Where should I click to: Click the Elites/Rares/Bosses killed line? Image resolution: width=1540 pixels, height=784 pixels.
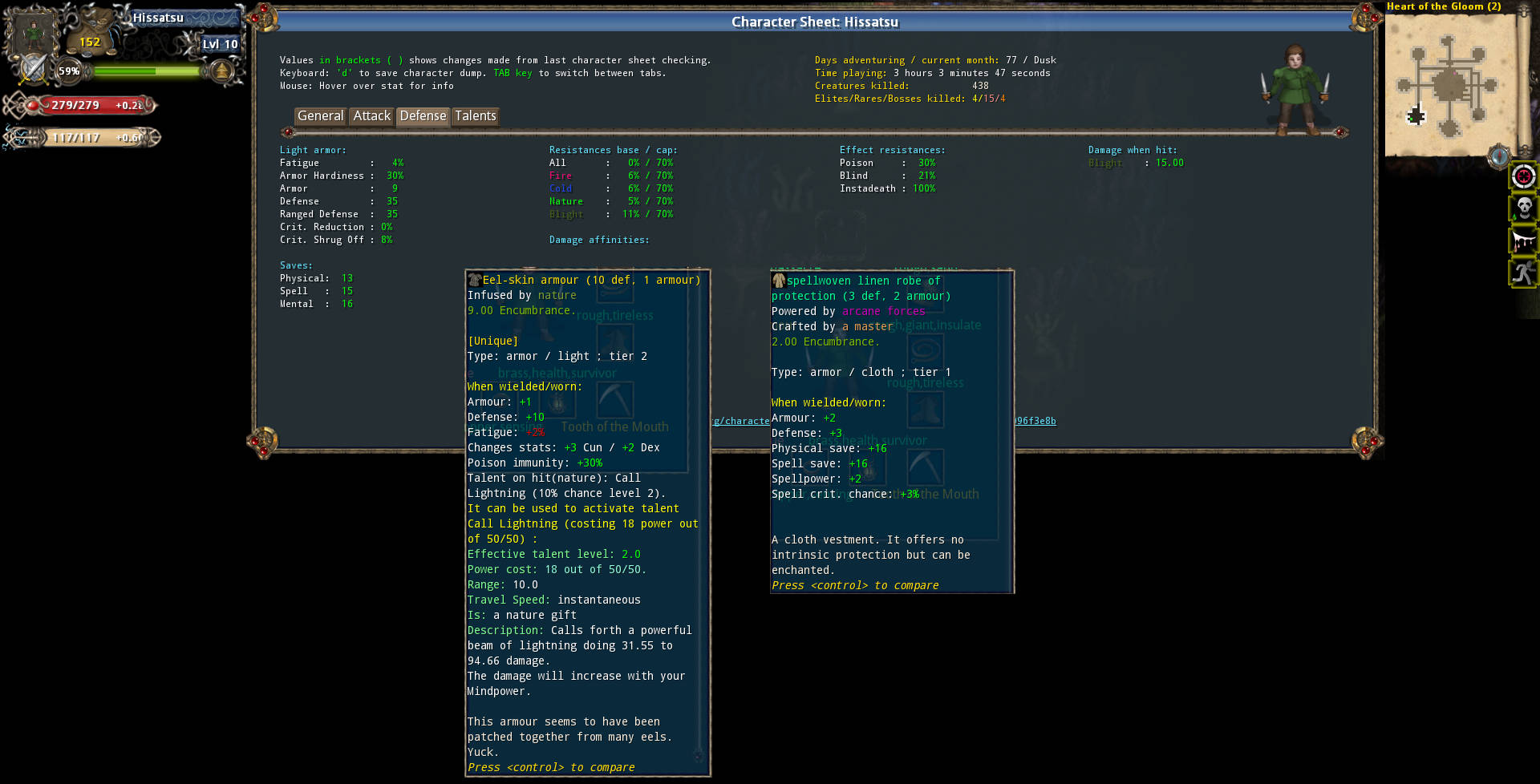pos(910,99)
